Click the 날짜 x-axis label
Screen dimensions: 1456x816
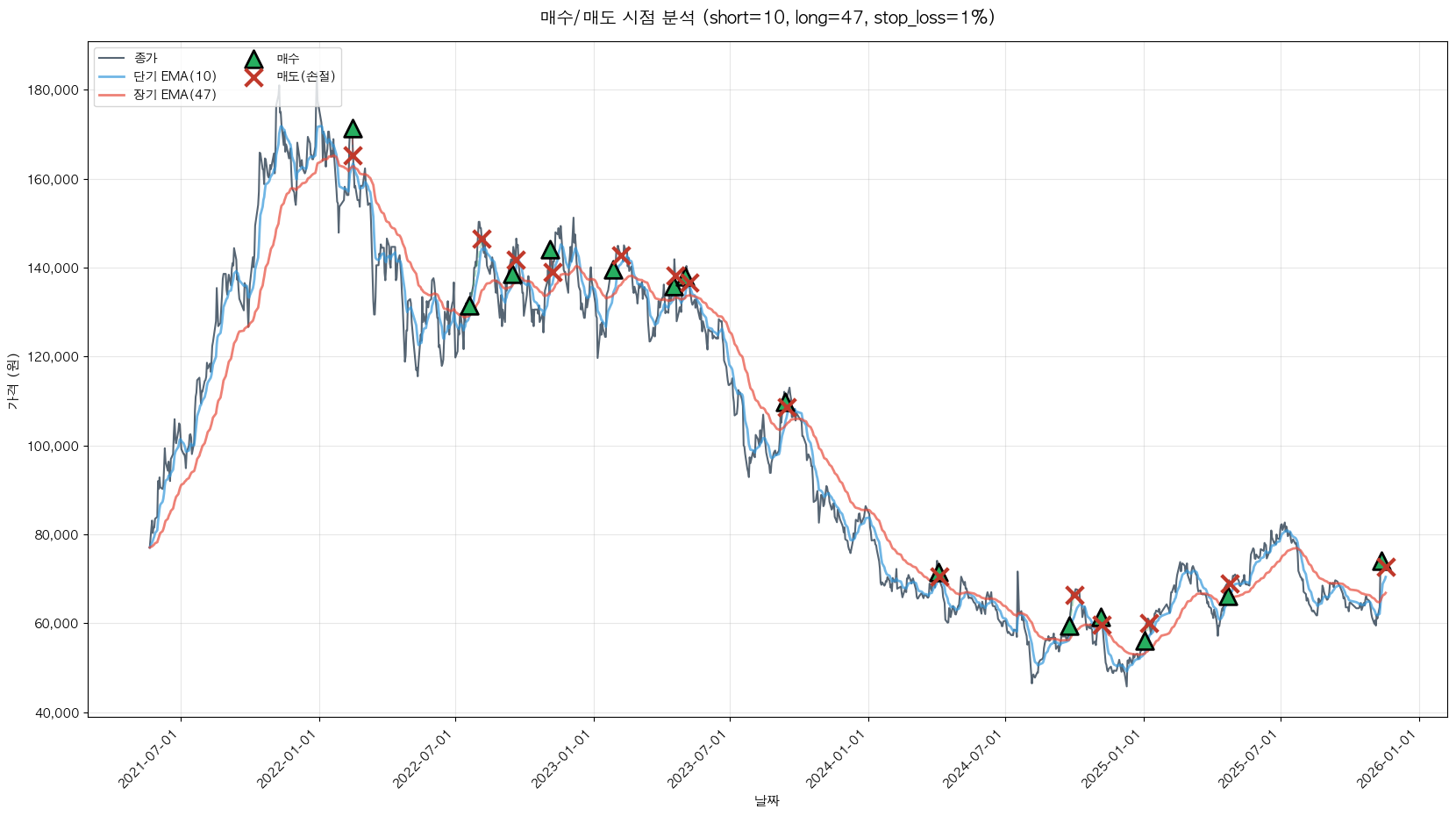(x=767, y=800)
